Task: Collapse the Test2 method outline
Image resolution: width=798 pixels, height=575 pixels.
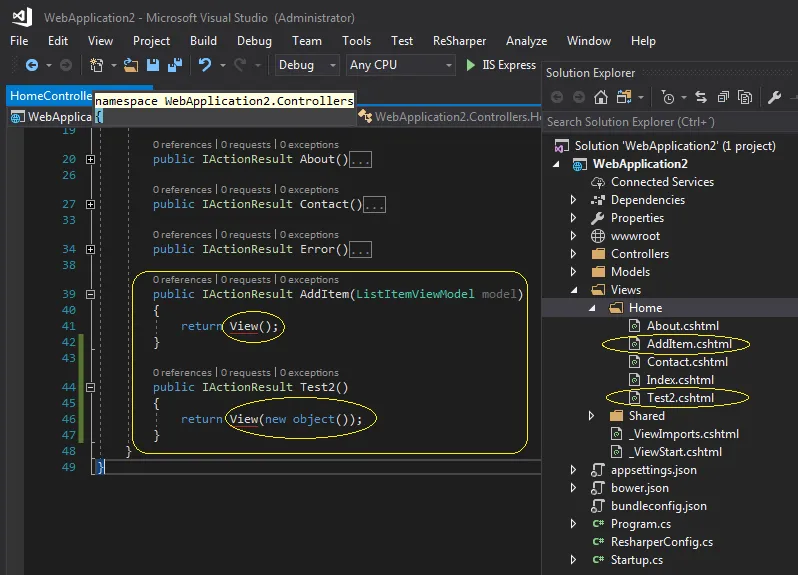Action: tap(90, 387)
